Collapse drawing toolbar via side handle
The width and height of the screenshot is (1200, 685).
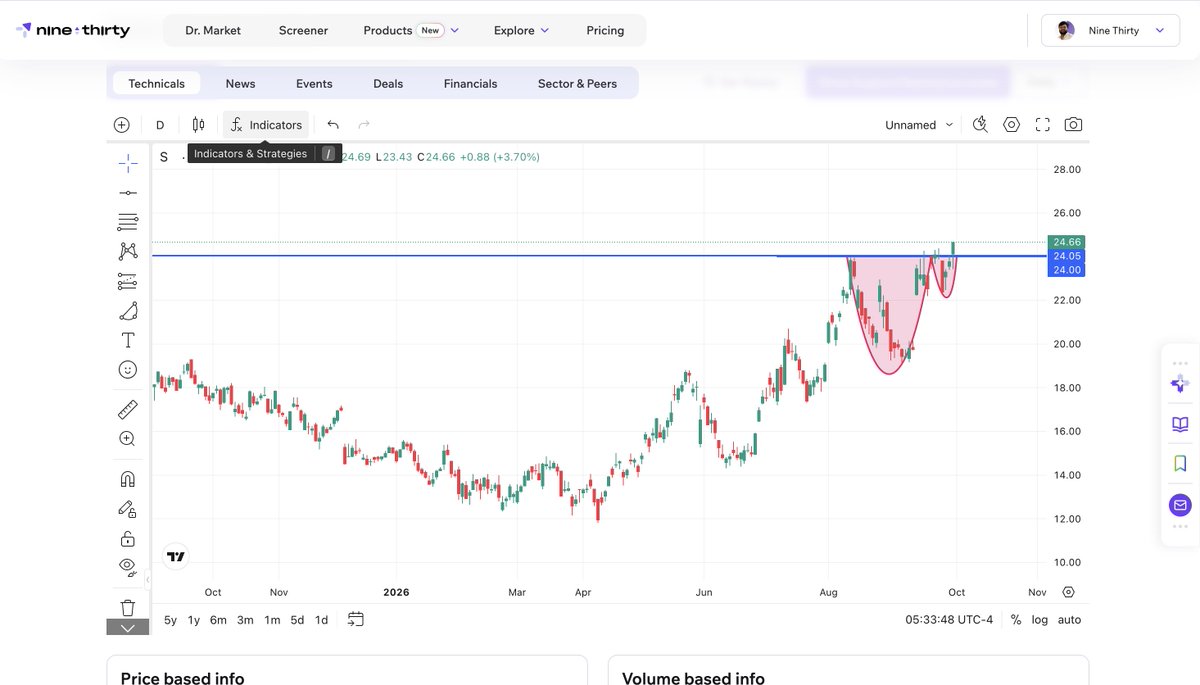(148, 579)
